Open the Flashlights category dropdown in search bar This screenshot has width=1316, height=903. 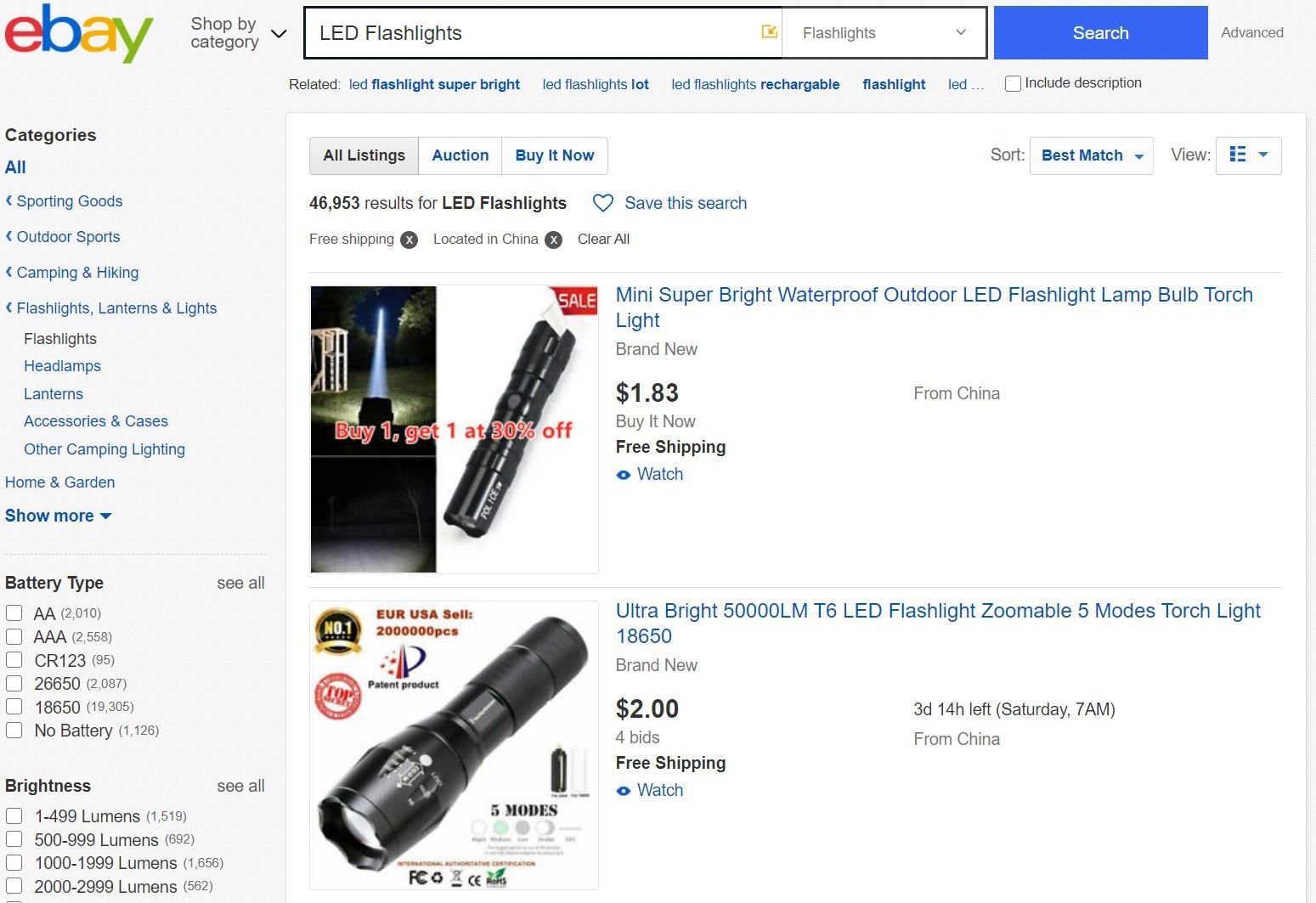[x=884, y=33]
